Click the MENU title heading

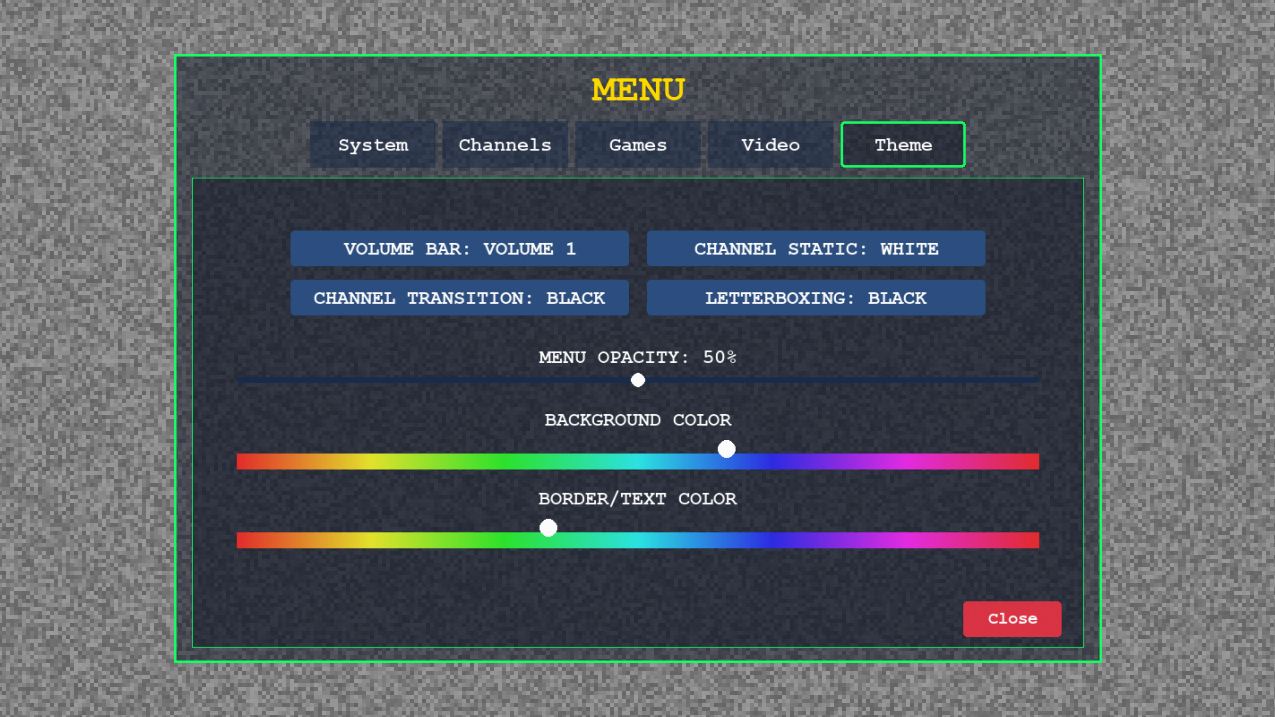tap(638, 90)
